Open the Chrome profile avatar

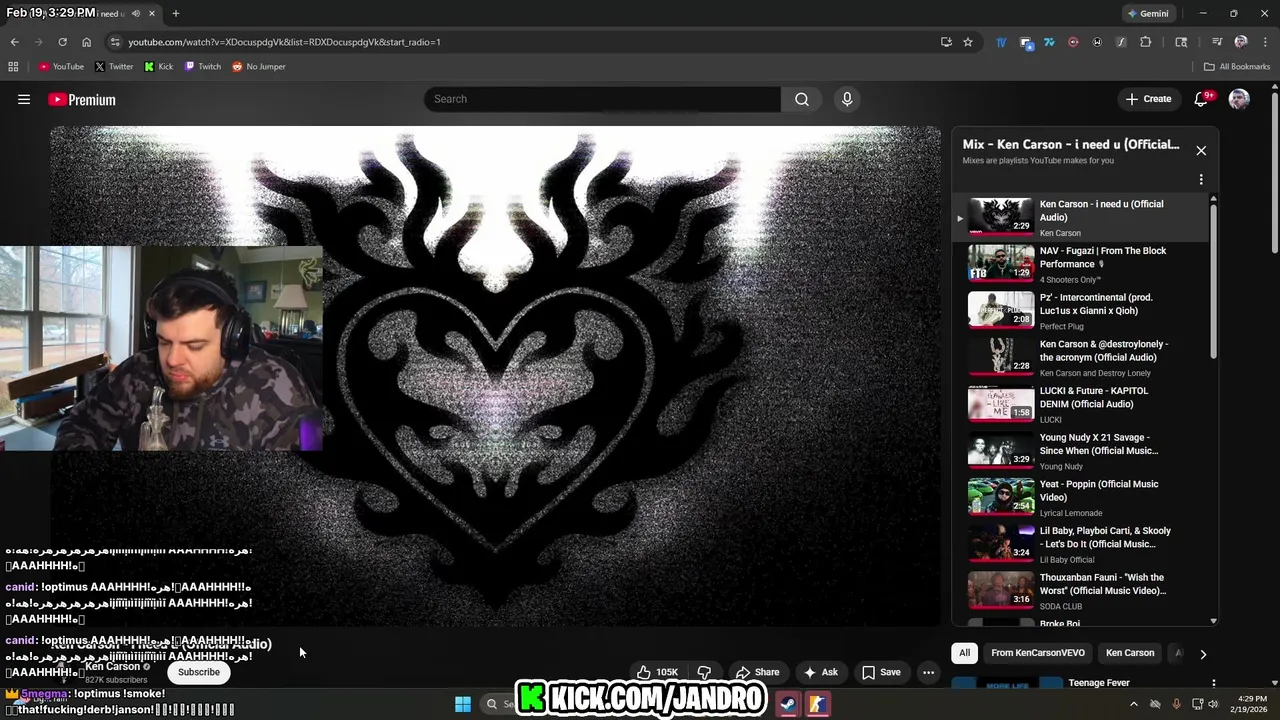(x=1241, y=42)
